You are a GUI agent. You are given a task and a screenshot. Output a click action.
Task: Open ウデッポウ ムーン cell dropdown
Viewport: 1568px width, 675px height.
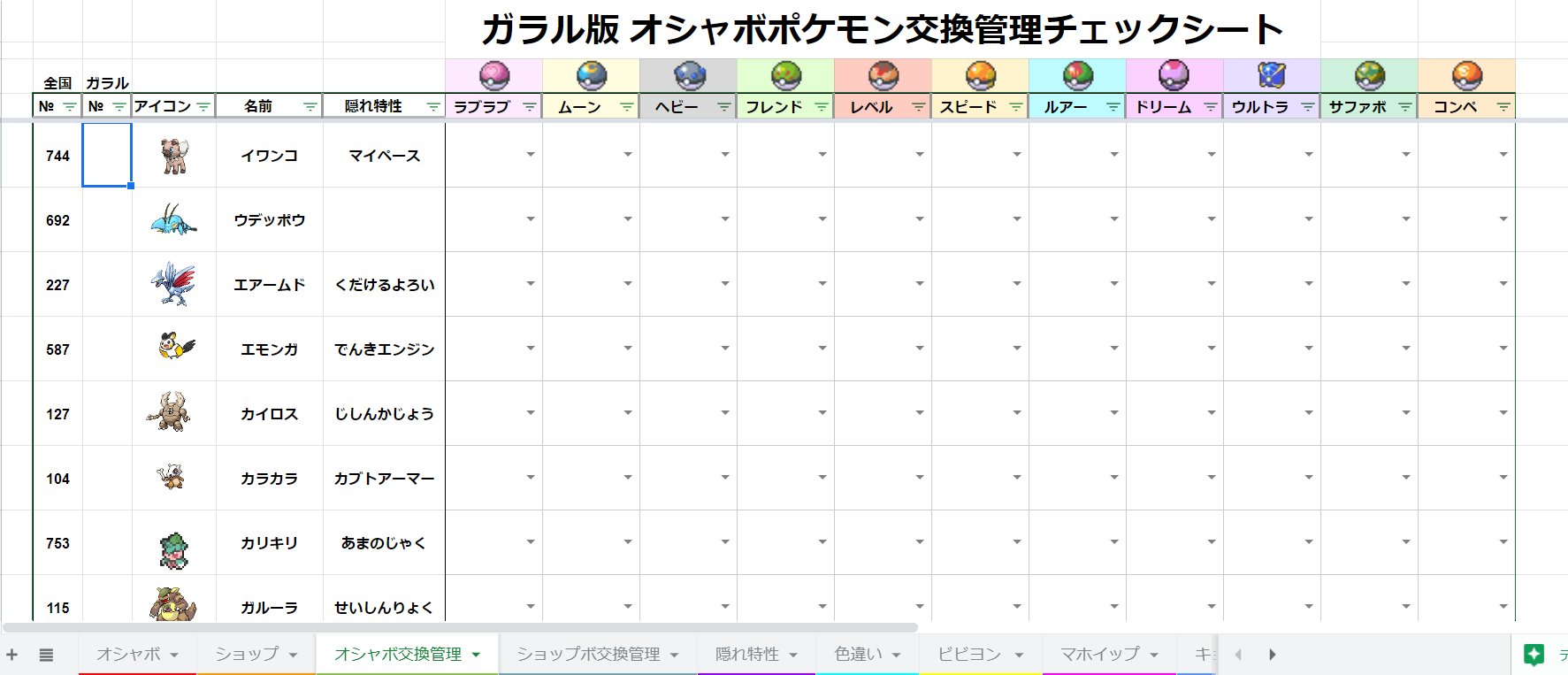[628, 219]
